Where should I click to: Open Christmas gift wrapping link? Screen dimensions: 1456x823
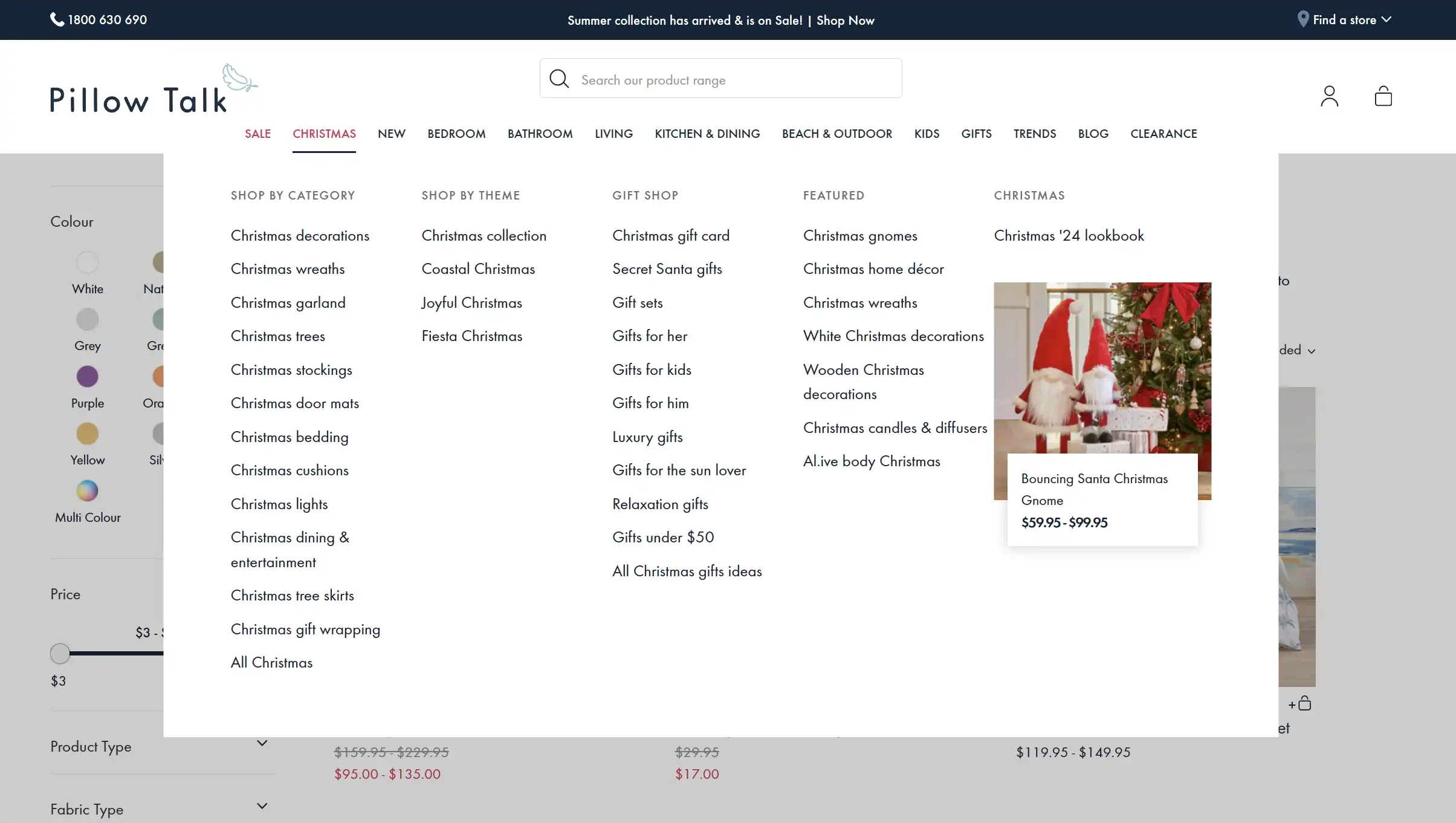click(305, 629)
